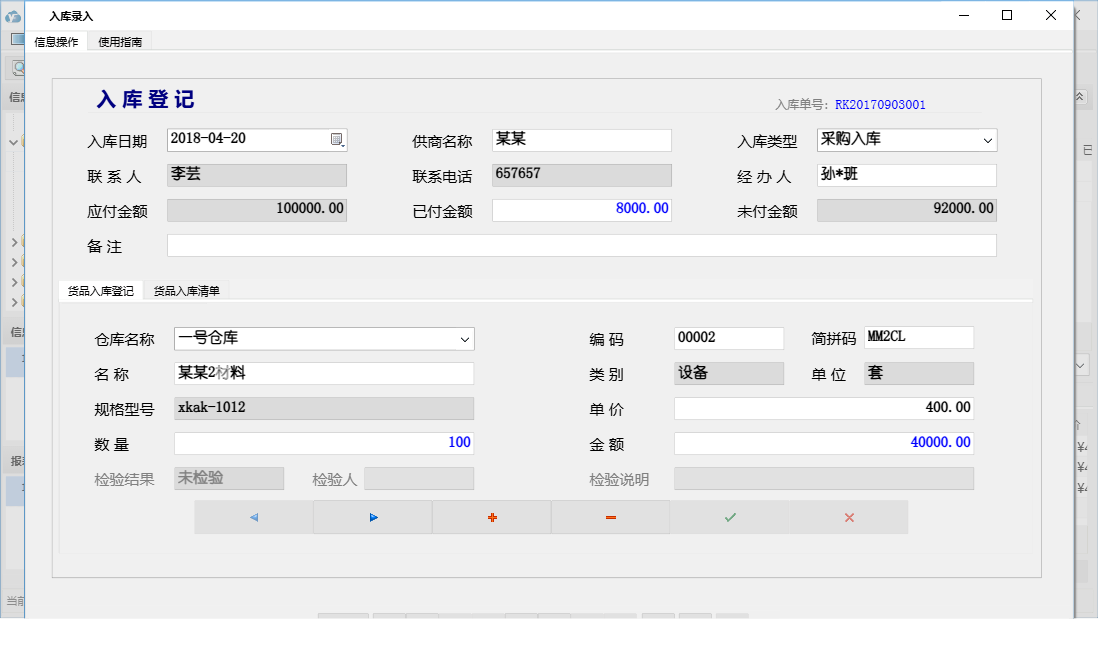
Task: Cancel the entry with red X icon
Action: coord(848,517)
